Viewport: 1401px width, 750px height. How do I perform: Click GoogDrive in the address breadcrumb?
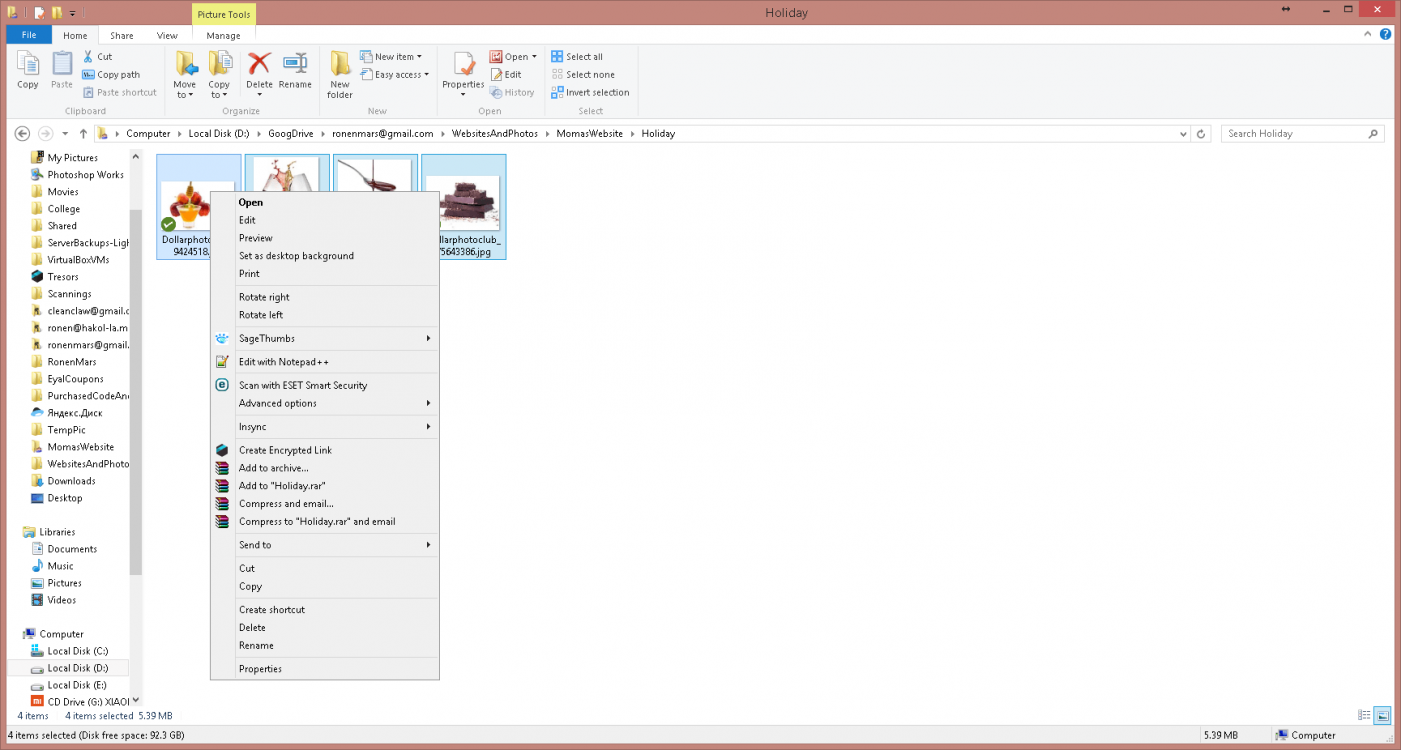pos(292,133)
